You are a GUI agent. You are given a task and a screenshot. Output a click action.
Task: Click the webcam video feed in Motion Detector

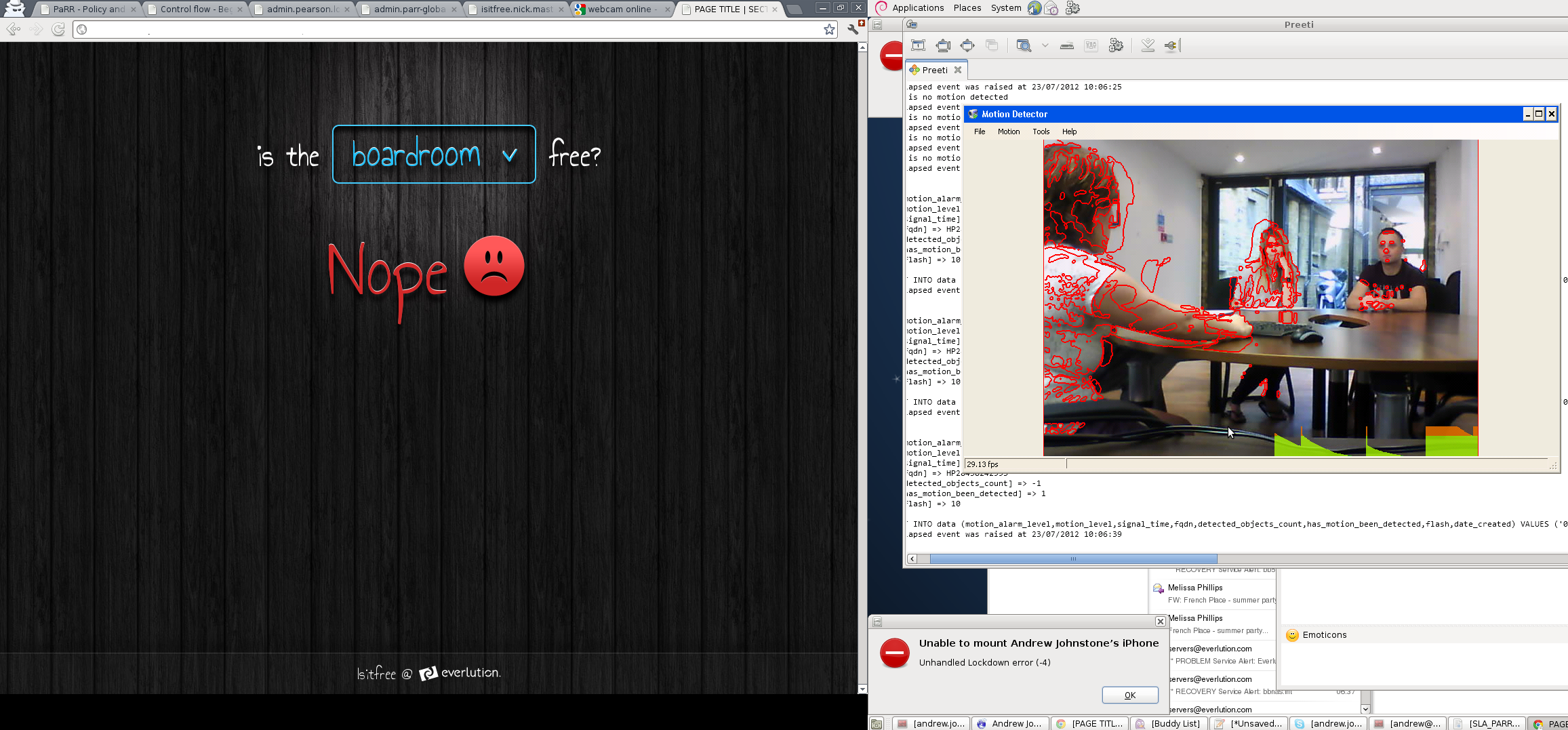(1260, 298)
